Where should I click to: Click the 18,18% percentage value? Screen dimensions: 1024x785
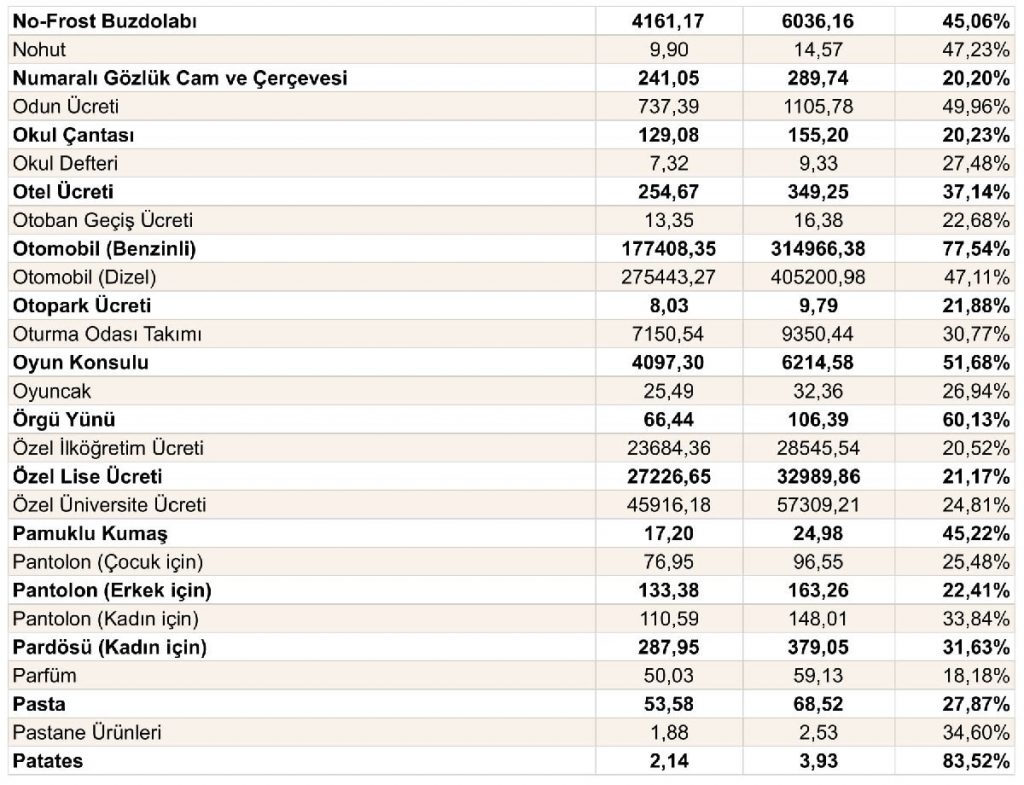click(976, 675)
